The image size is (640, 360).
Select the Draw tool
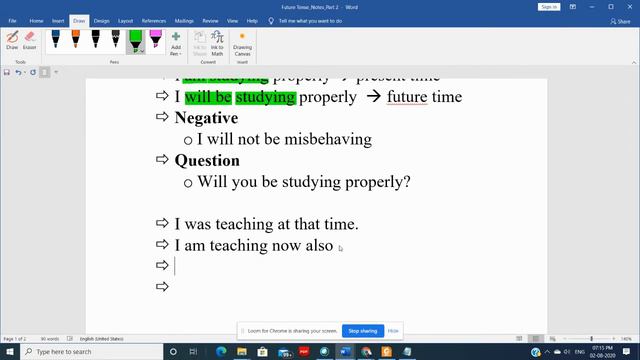point(12,40)
